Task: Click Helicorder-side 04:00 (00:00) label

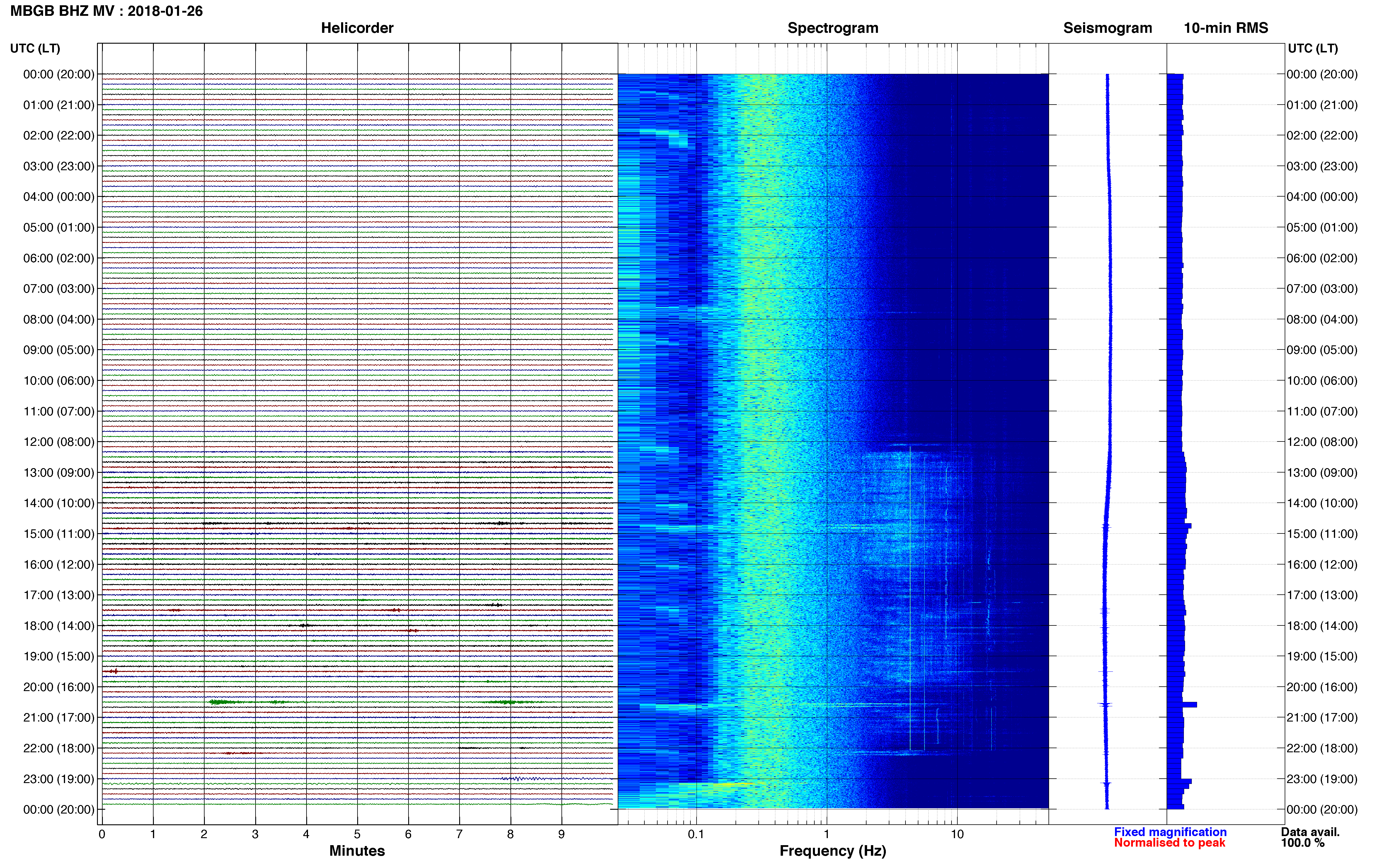Action: pyautogui.click(x=59, y=197)
